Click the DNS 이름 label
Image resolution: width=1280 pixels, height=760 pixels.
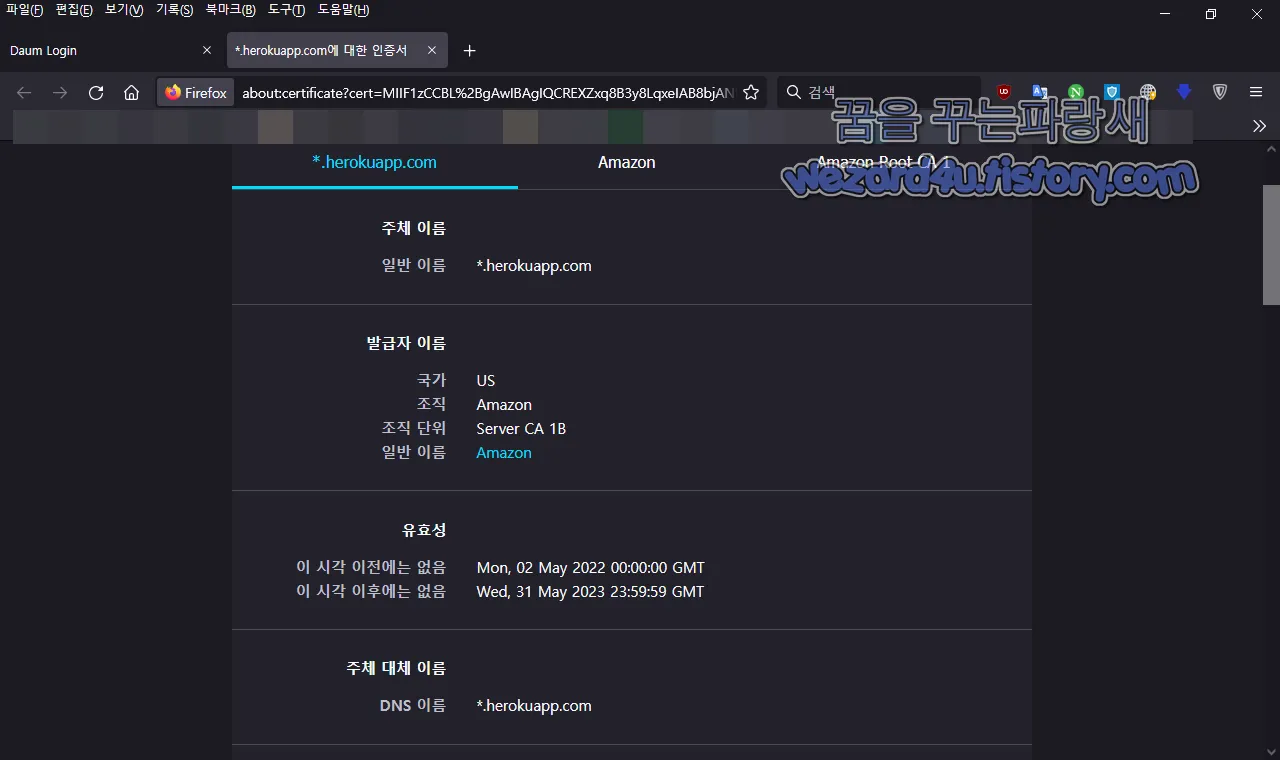[x=413, y=706]
